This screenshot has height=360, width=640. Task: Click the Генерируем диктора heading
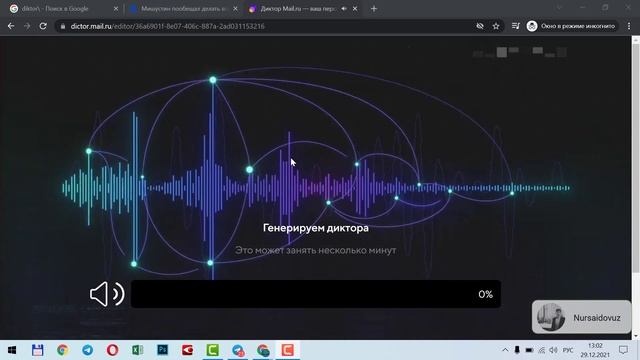(x=316, y=228)
